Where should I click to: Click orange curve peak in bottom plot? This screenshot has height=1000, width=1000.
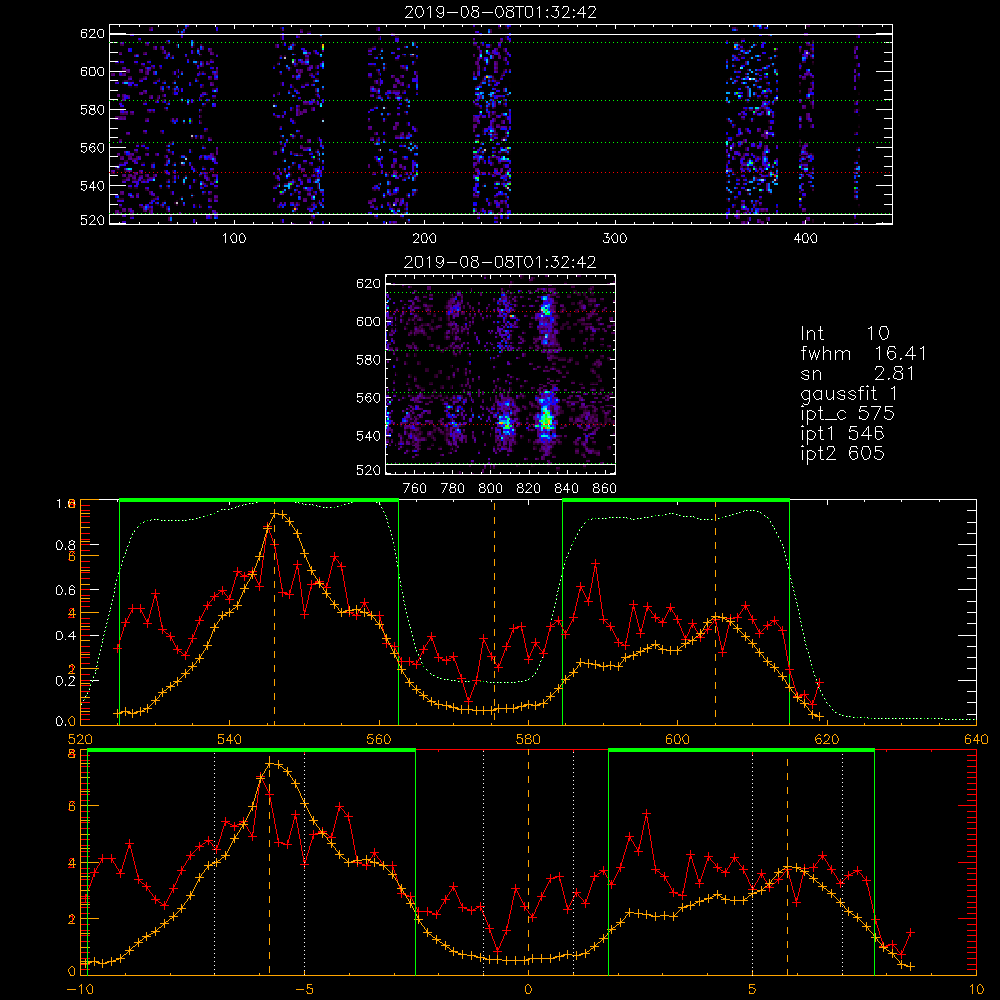(x=272, y=763)
